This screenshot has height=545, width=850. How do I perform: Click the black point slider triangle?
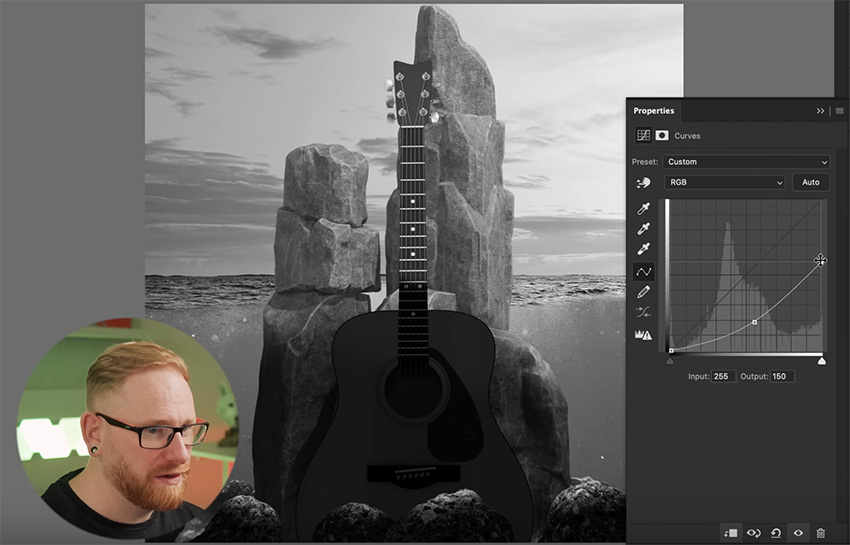(671, 361)
